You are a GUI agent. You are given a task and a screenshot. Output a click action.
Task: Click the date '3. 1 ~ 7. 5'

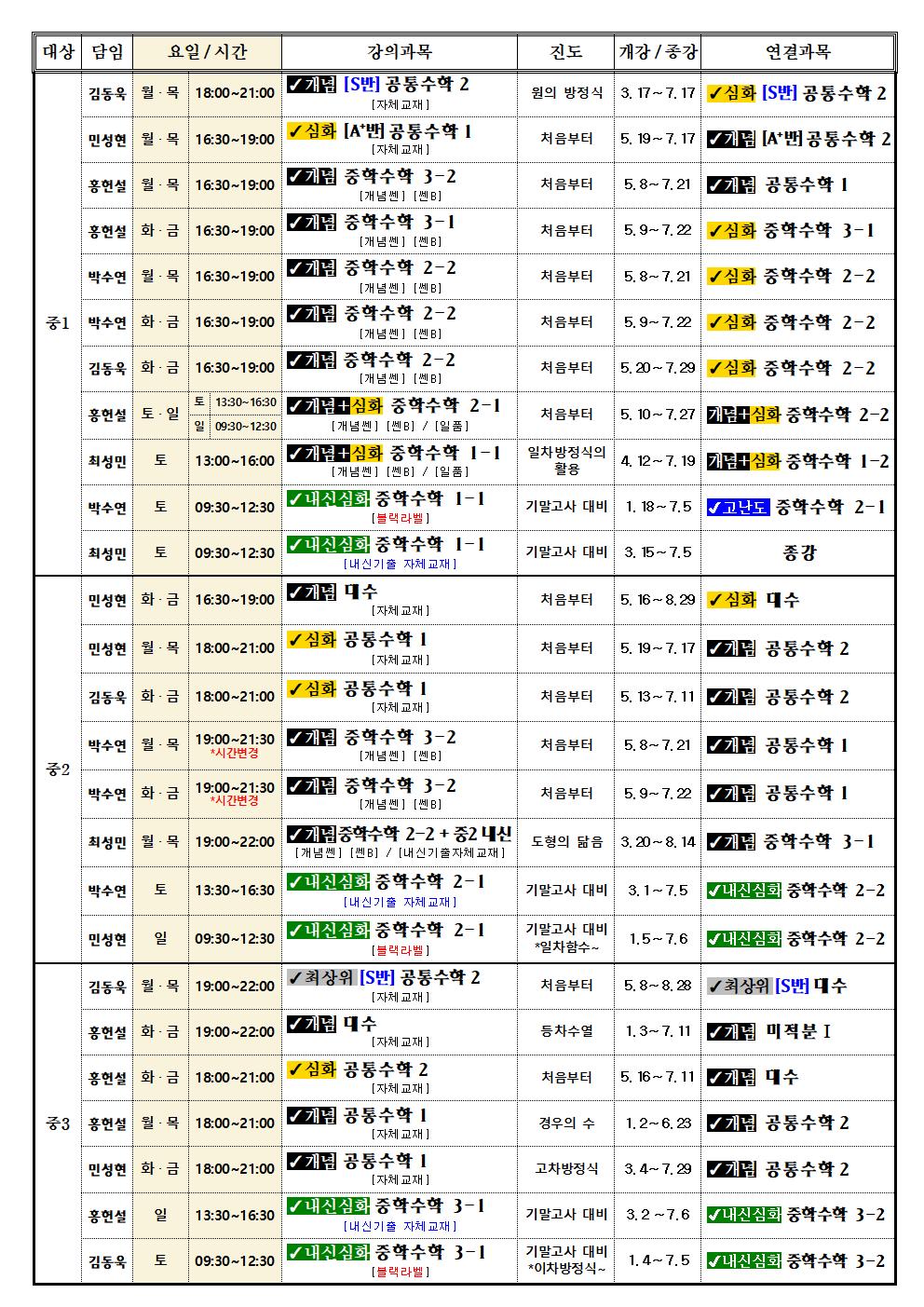[658, 890]
